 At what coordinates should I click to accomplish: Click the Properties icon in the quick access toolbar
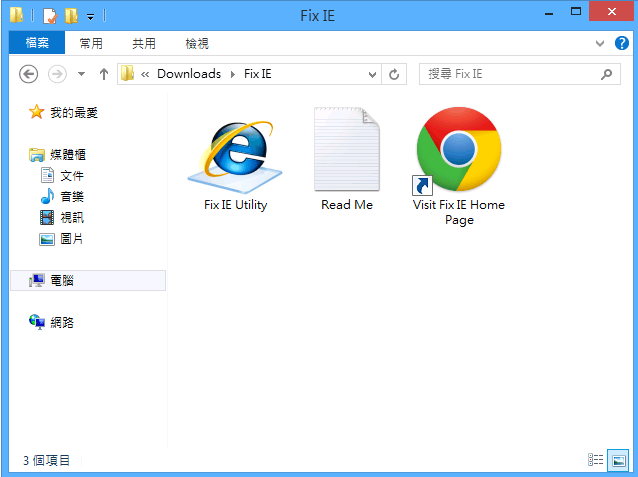[x=50, y=16]
